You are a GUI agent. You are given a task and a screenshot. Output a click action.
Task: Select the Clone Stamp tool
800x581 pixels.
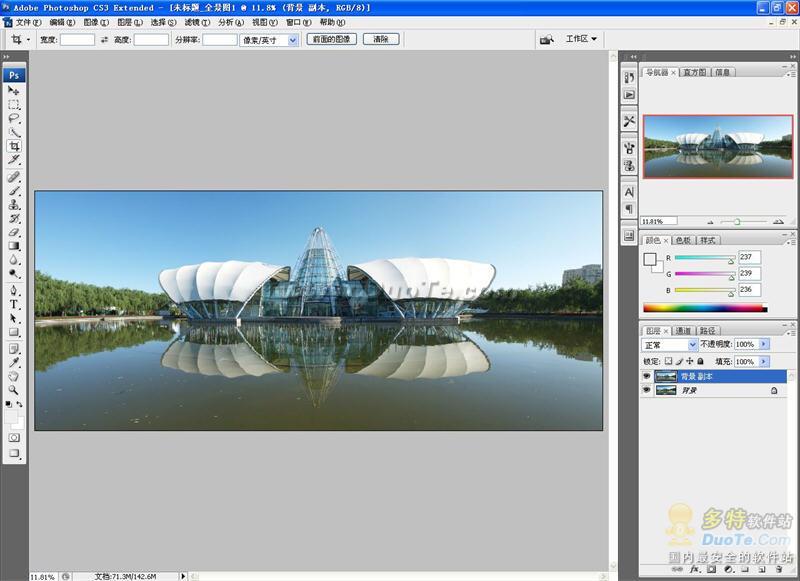pyautogui.click(x=14, y=202)
